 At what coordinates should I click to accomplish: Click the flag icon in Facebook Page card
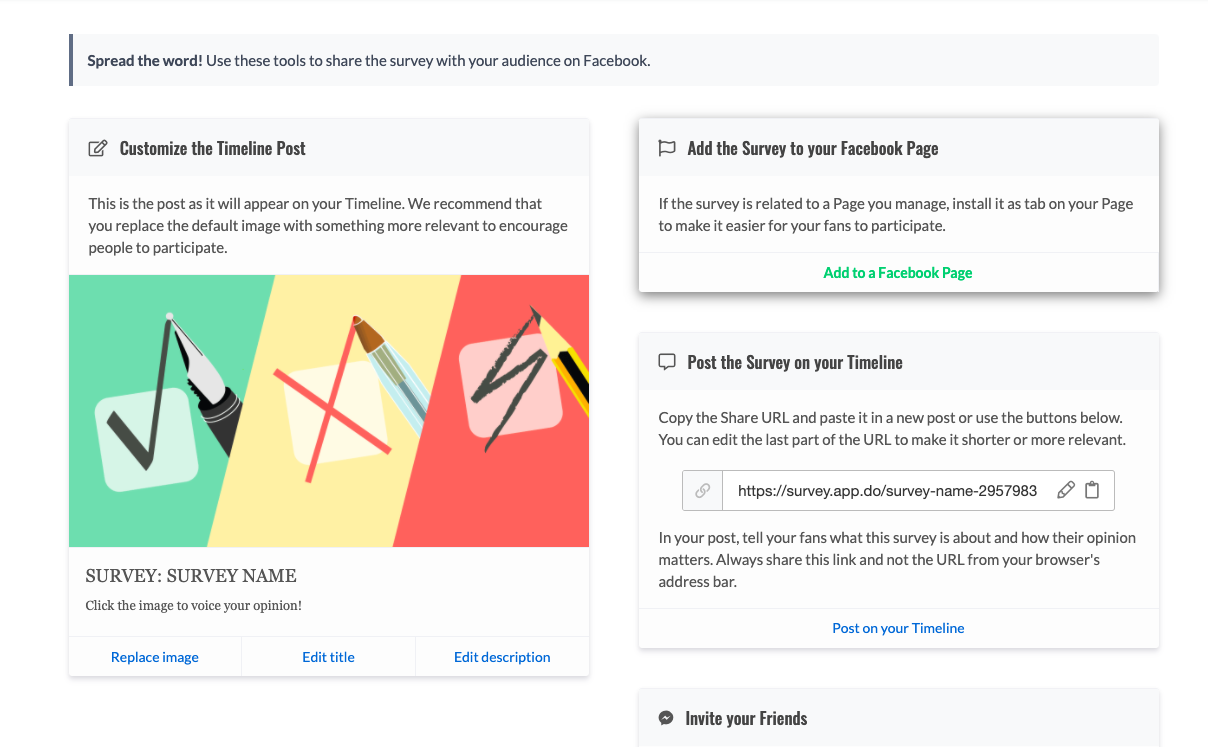click(667, 149)
